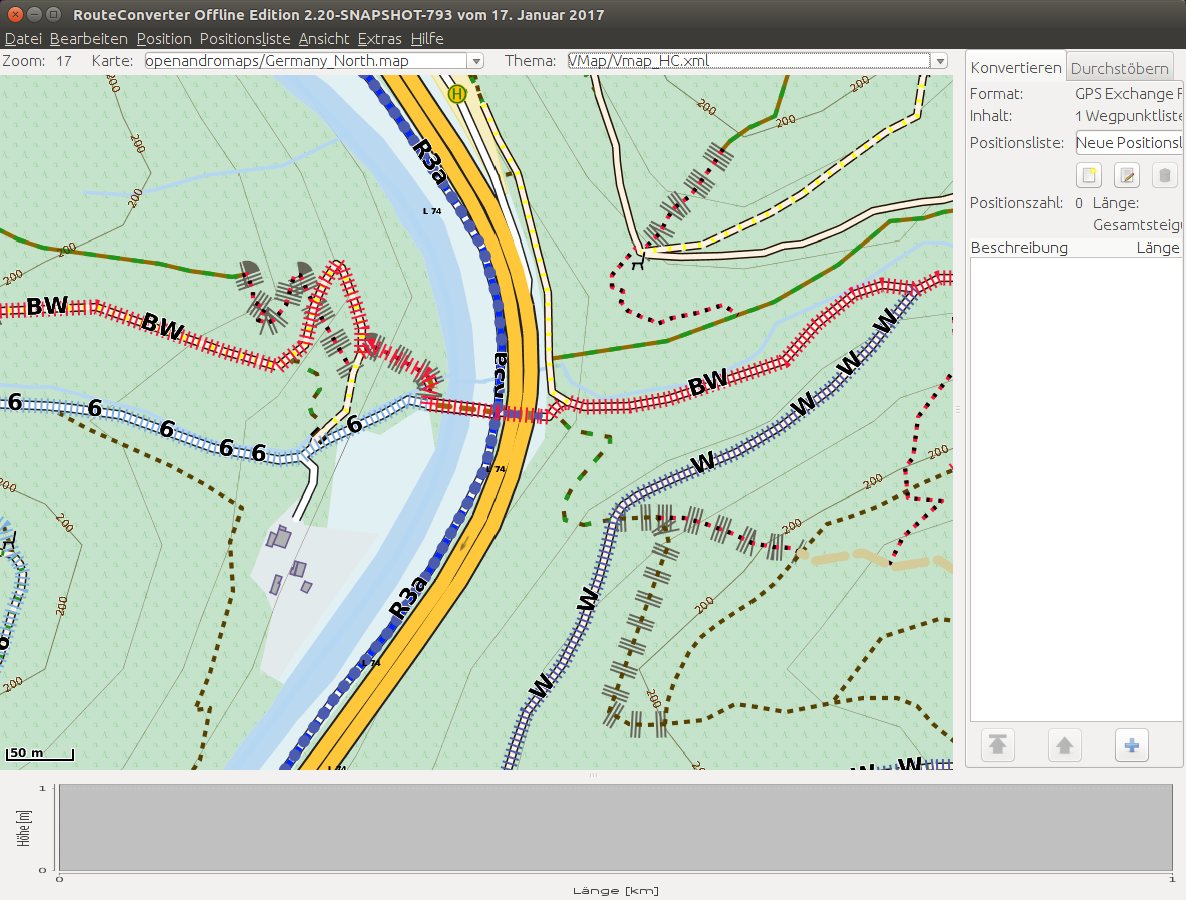Click the Länge column header
The height and width of the screenshot is (900, 1186).
click(1157, 247)
